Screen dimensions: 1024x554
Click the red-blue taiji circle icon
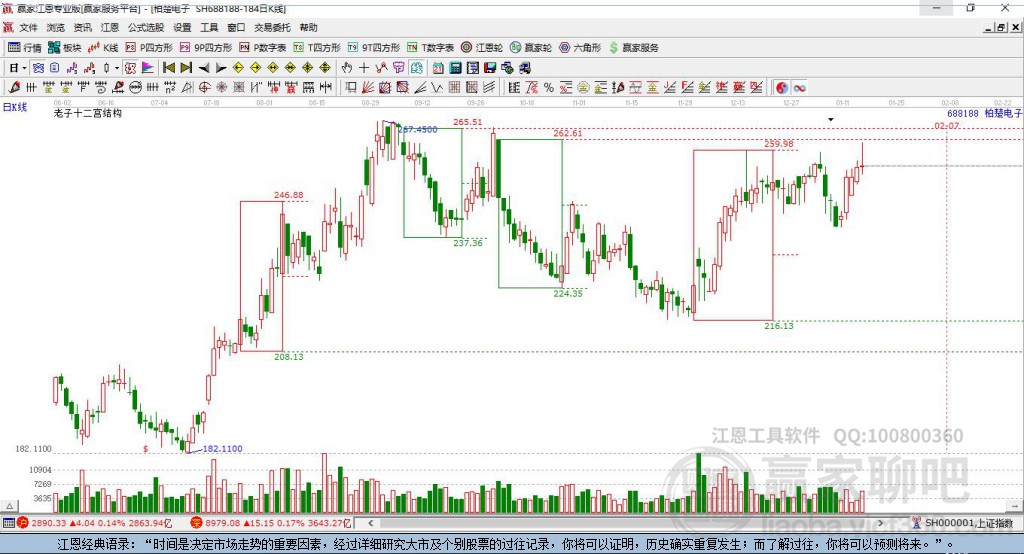coord(782,88)
